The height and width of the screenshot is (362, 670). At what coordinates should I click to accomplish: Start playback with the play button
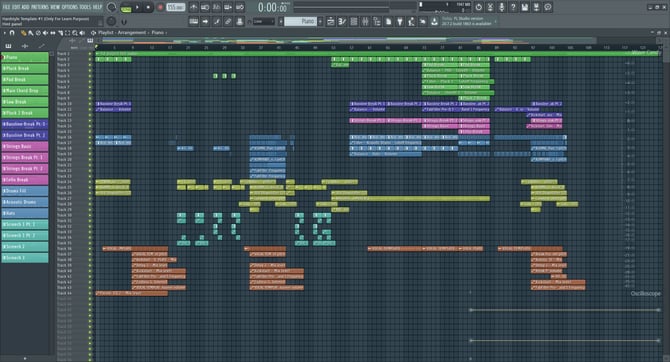click(x=137, y=7)
